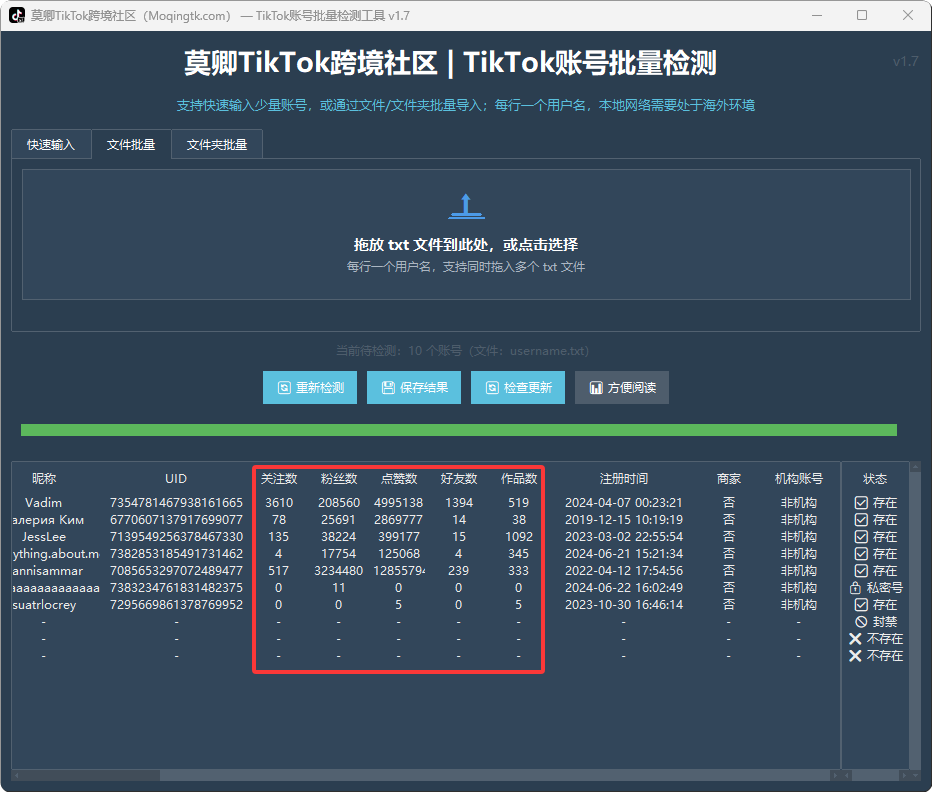Switch to the 文件批量 tab
Image resolution: width=932 pixels, height=792 pixels.
point(131,144)
